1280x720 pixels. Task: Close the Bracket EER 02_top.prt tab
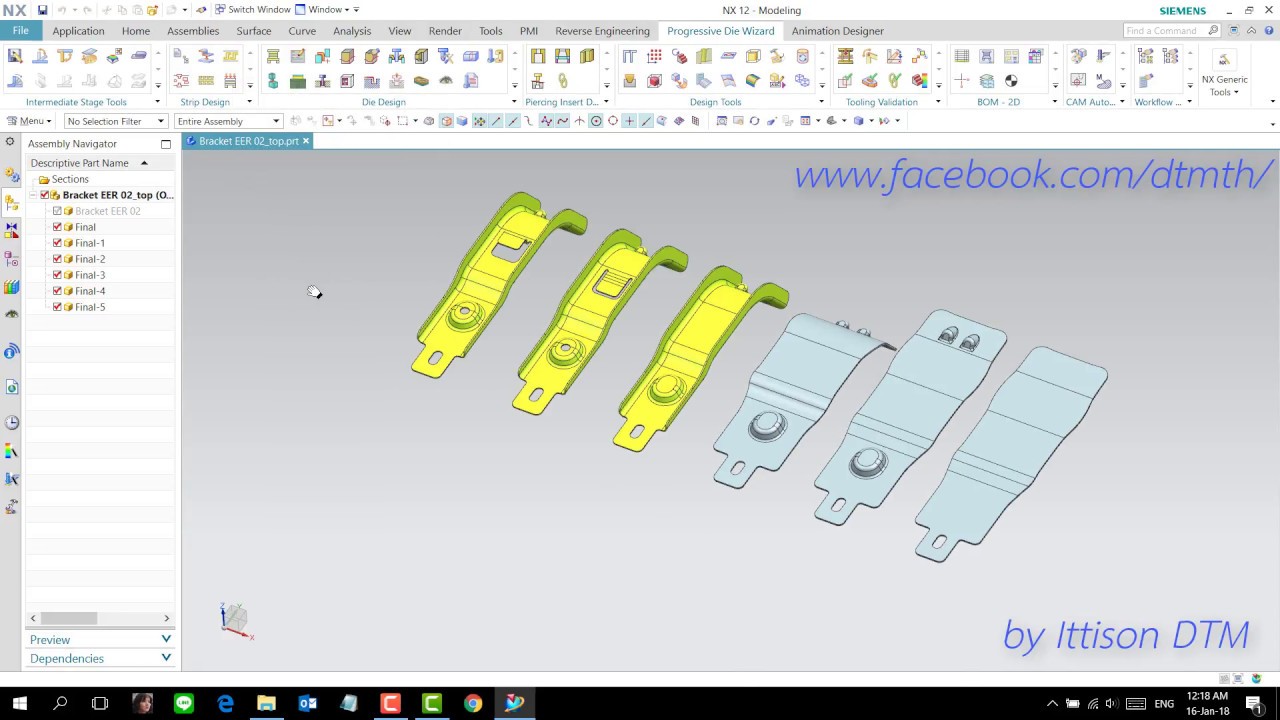click(x=306, y=141)
